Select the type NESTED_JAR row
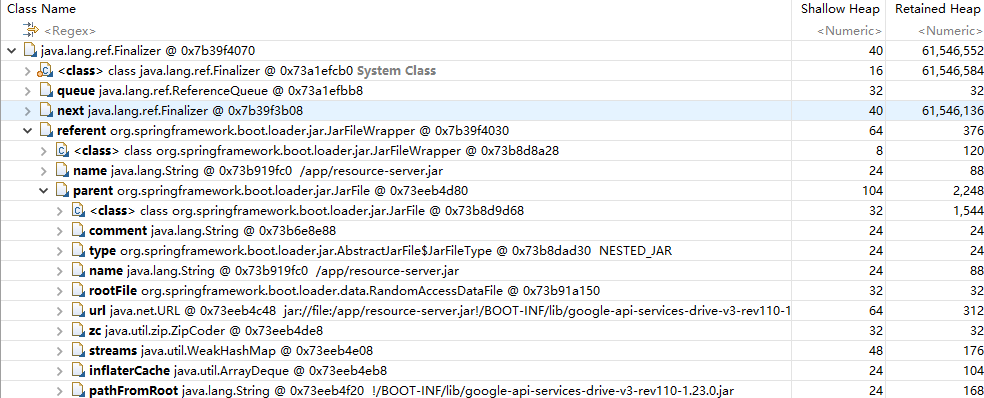Viewport: 984px width, 398px height. 492,251
